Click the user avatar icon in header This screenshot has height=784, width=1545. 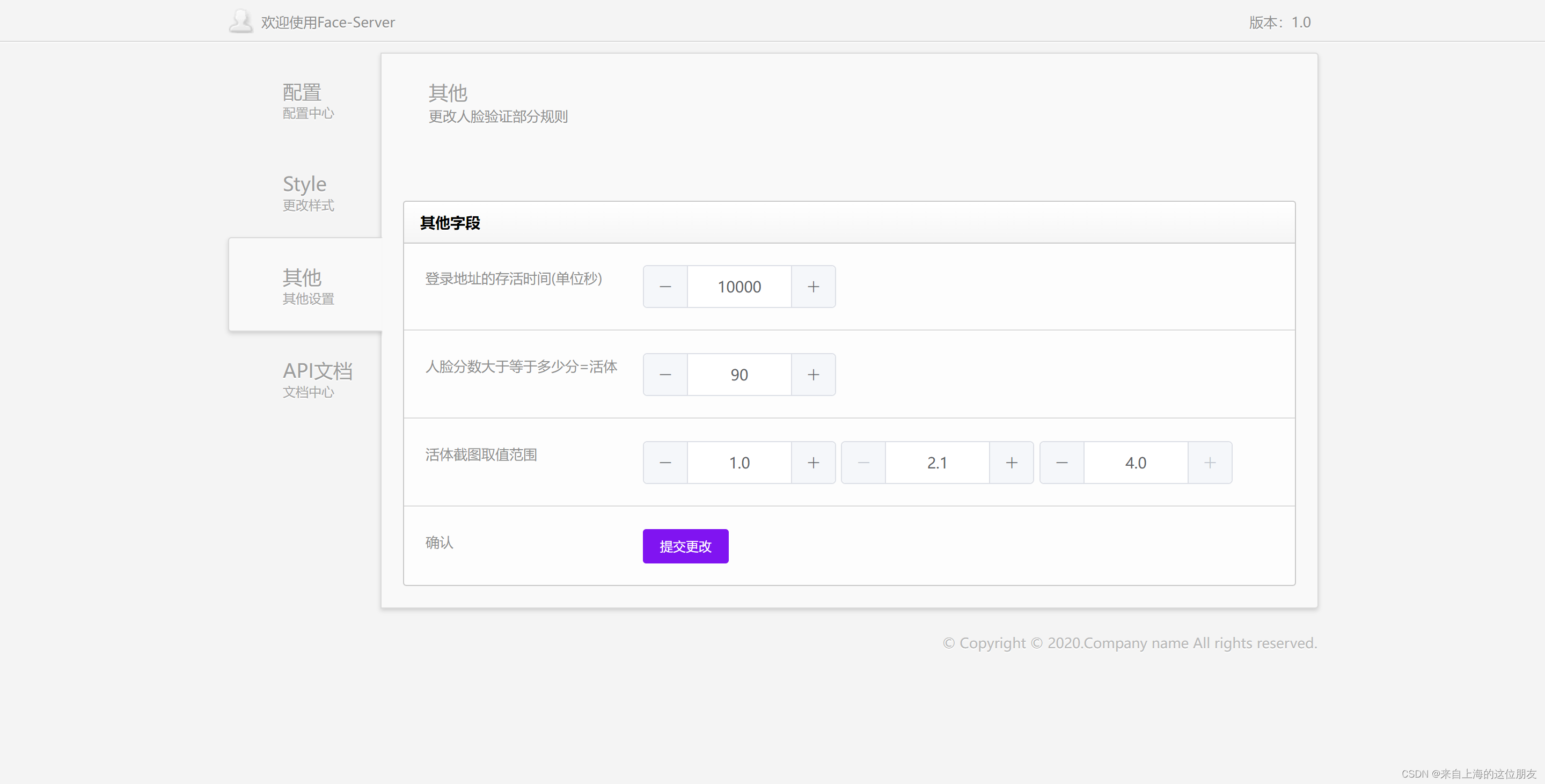coord(241,21)
